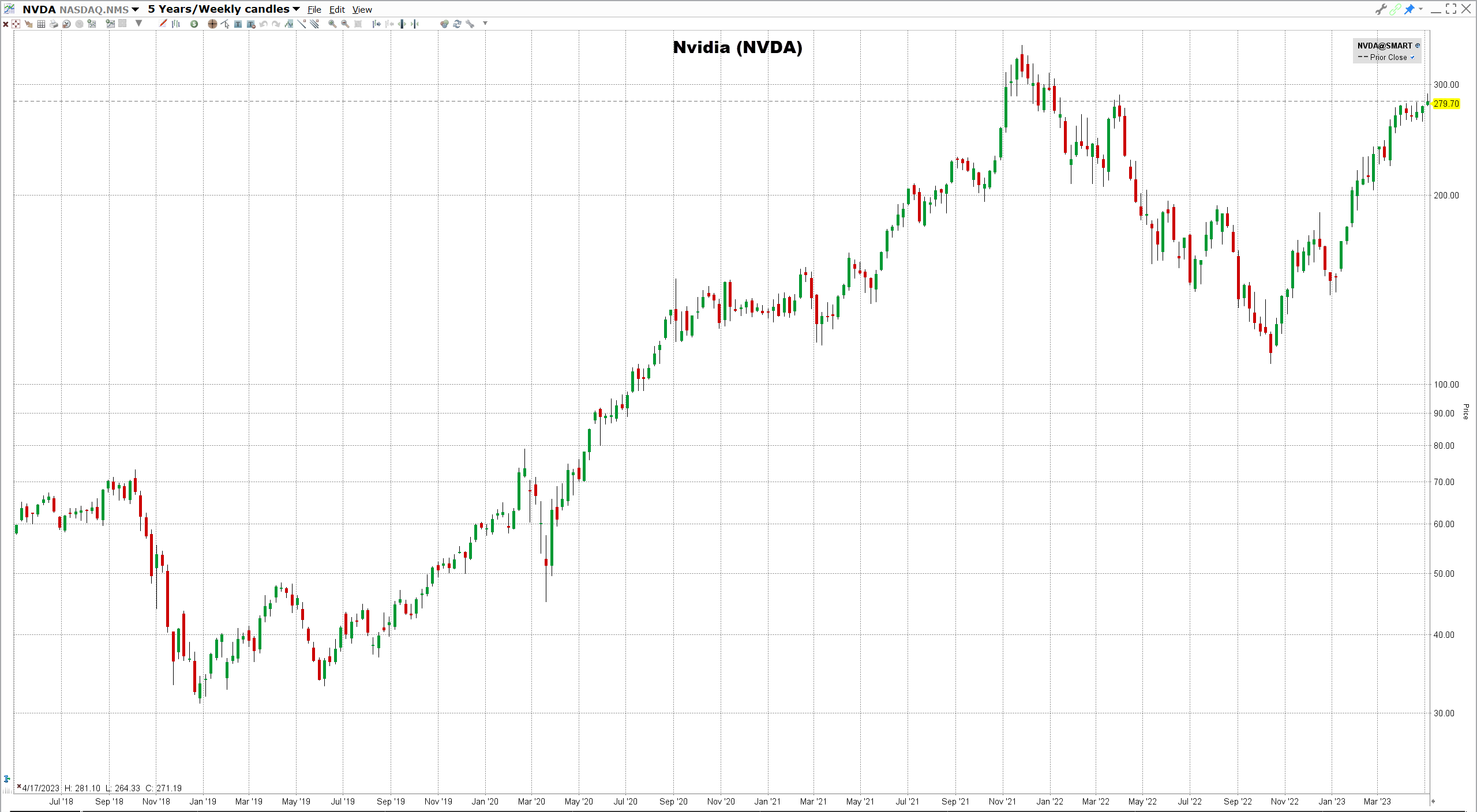Click the bar chart type icon

pos(175,24)
